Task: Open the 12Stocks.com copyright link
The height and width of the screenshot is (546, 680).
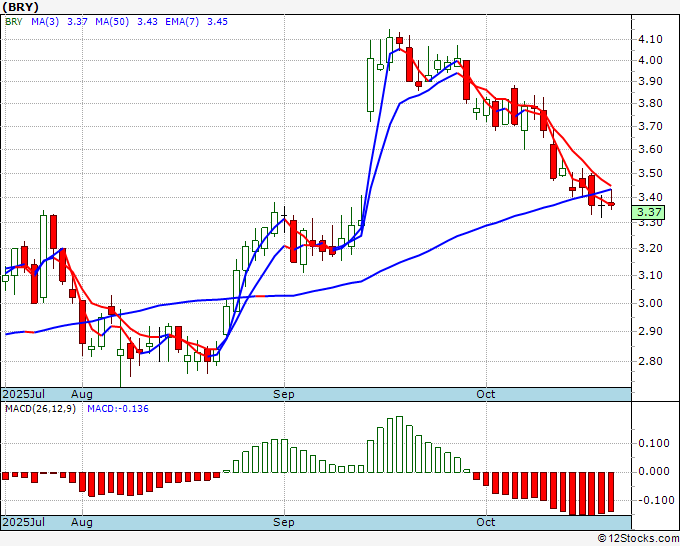Action: tap(638, 539)
